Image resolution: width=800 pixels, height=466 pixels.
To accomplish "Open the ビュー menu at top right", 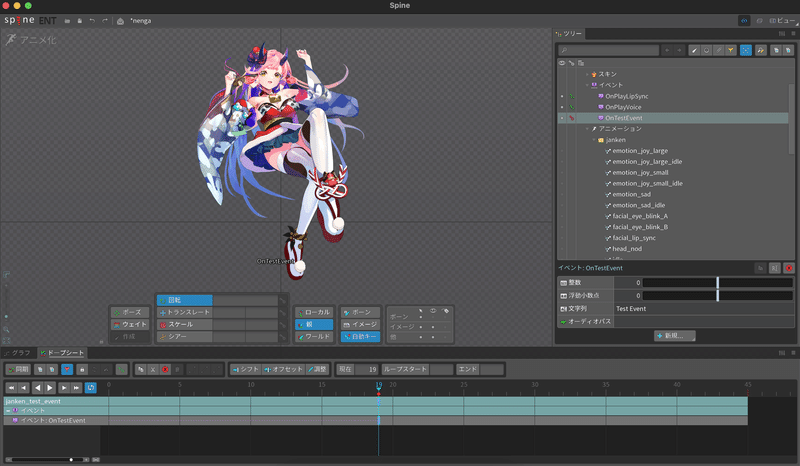I will [x=782, y=20].
